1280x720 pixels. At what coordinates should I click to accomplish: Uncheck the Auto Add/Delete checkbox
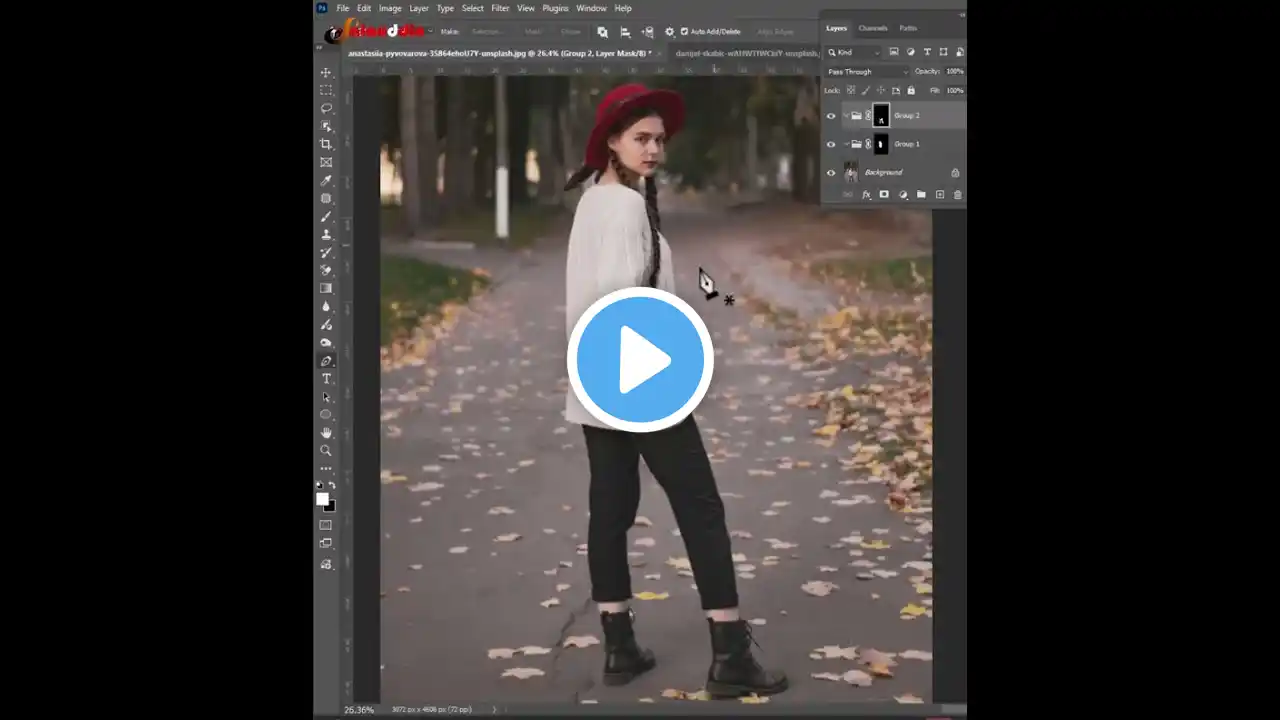pos(684,32)
